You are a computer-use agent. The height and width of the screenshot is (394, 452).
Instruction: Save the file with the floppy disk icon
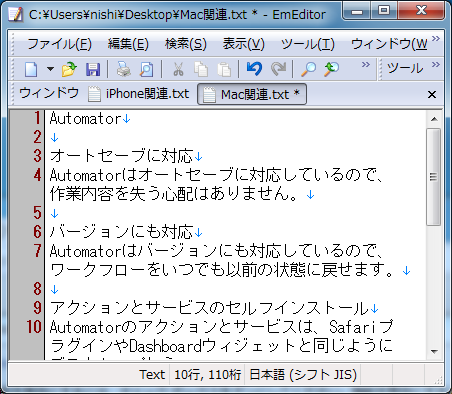point(93,69)
